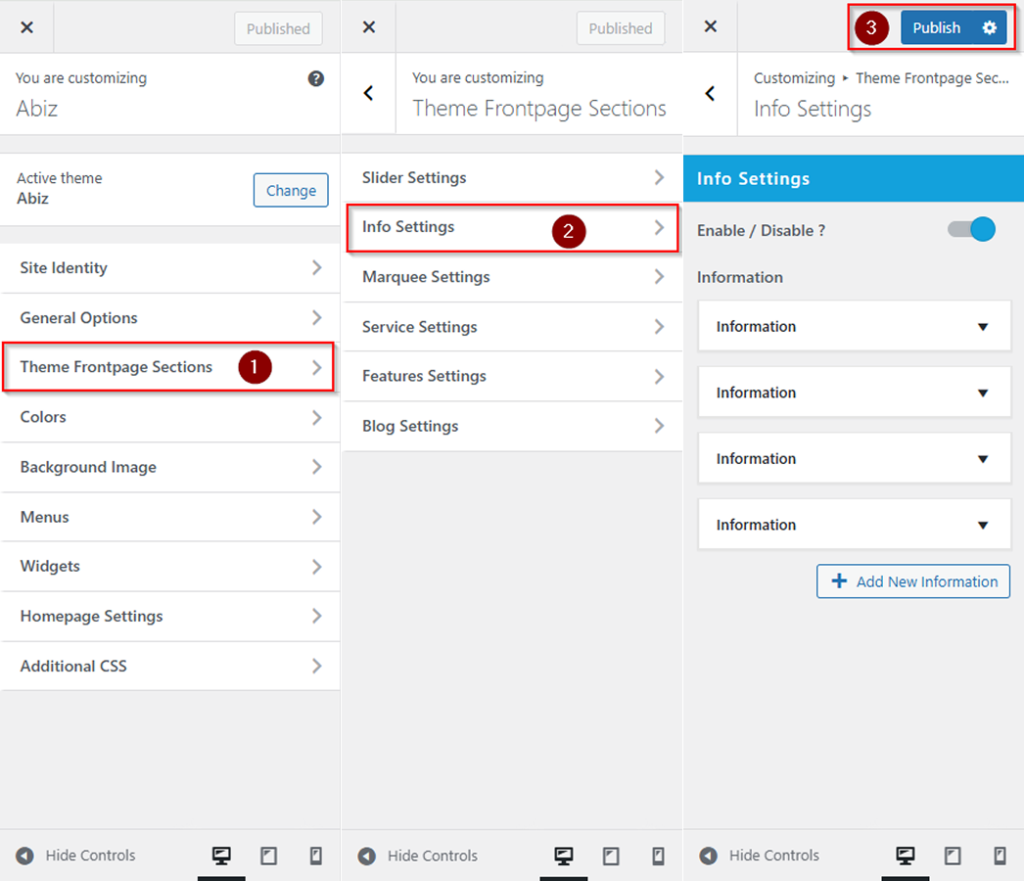
Task: Click Add New Information button
Action: click(913, 581)
